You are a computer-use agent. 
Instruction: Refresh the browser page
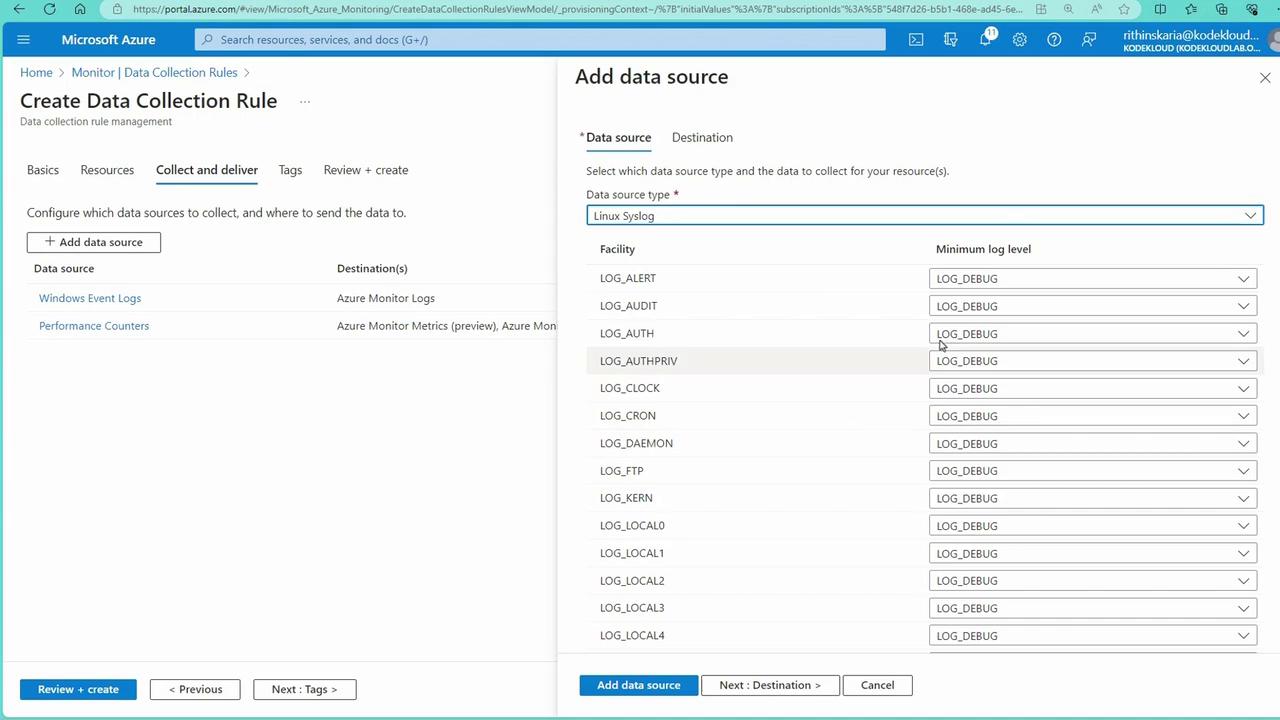[x=49, y=9]
